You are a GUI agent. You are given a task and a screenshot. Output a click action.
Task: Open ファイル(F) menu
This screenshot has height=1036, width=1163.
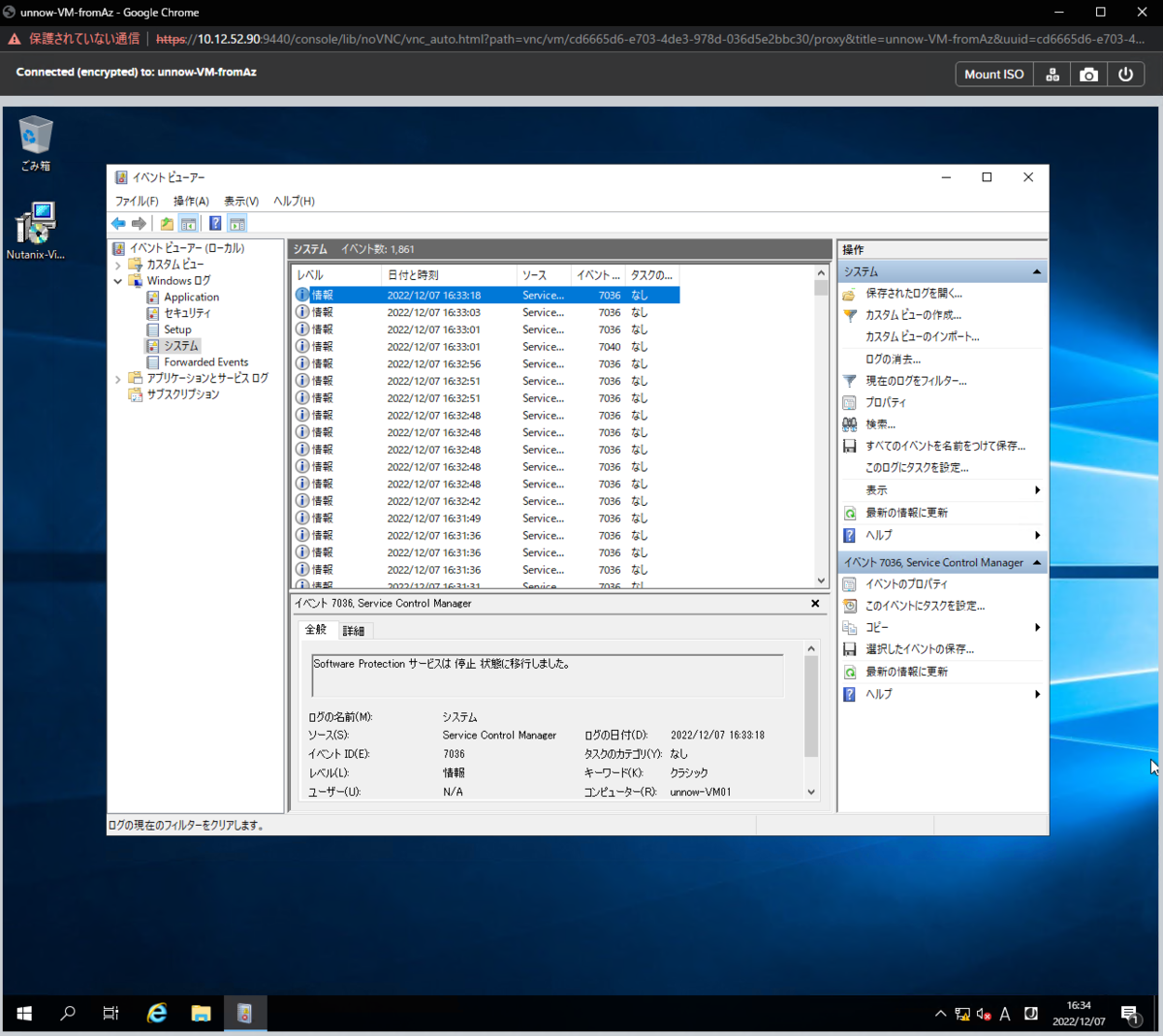coord(137,202)
